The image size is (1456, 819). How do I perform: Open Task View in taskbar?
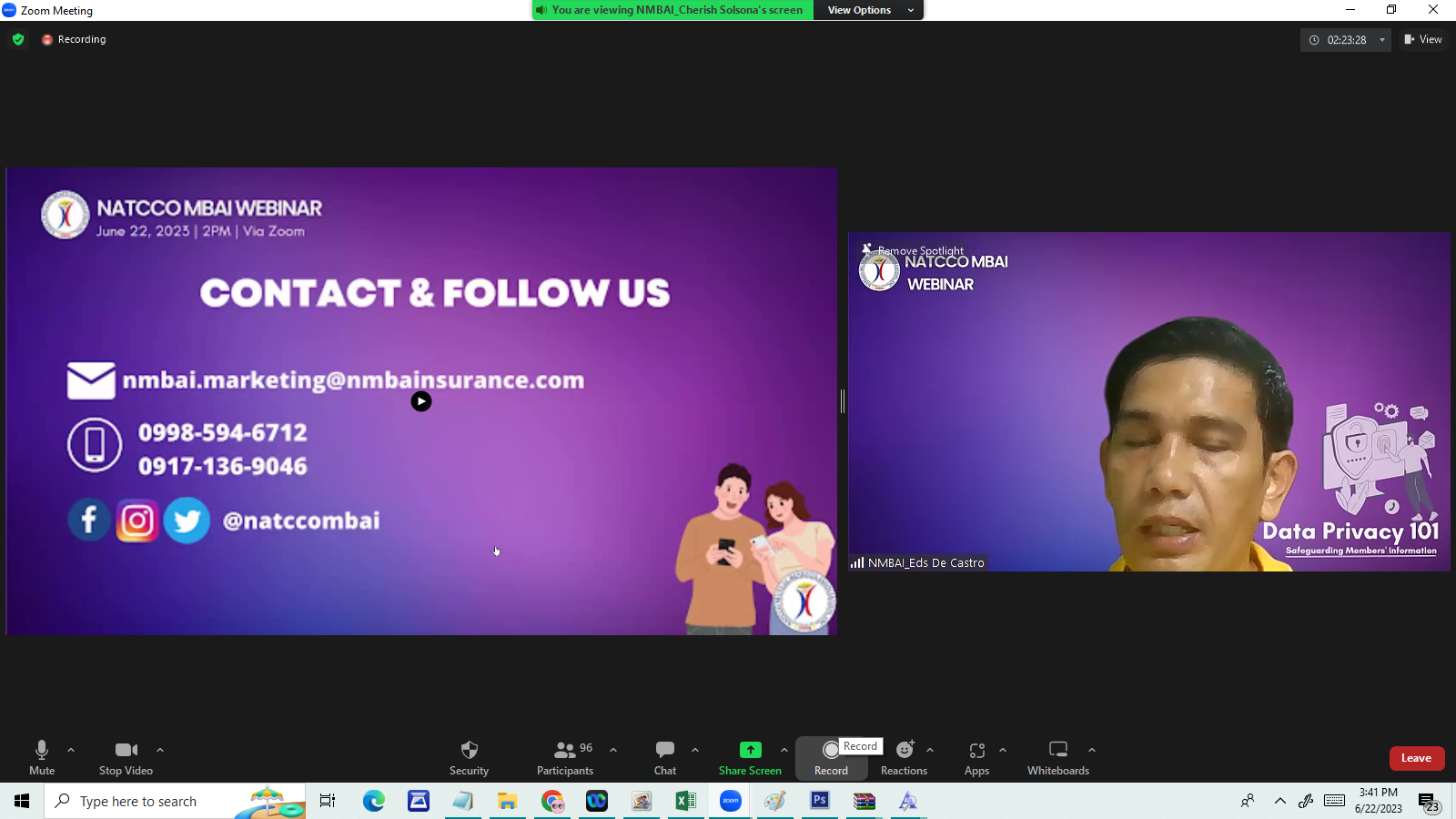pos(328,801)
